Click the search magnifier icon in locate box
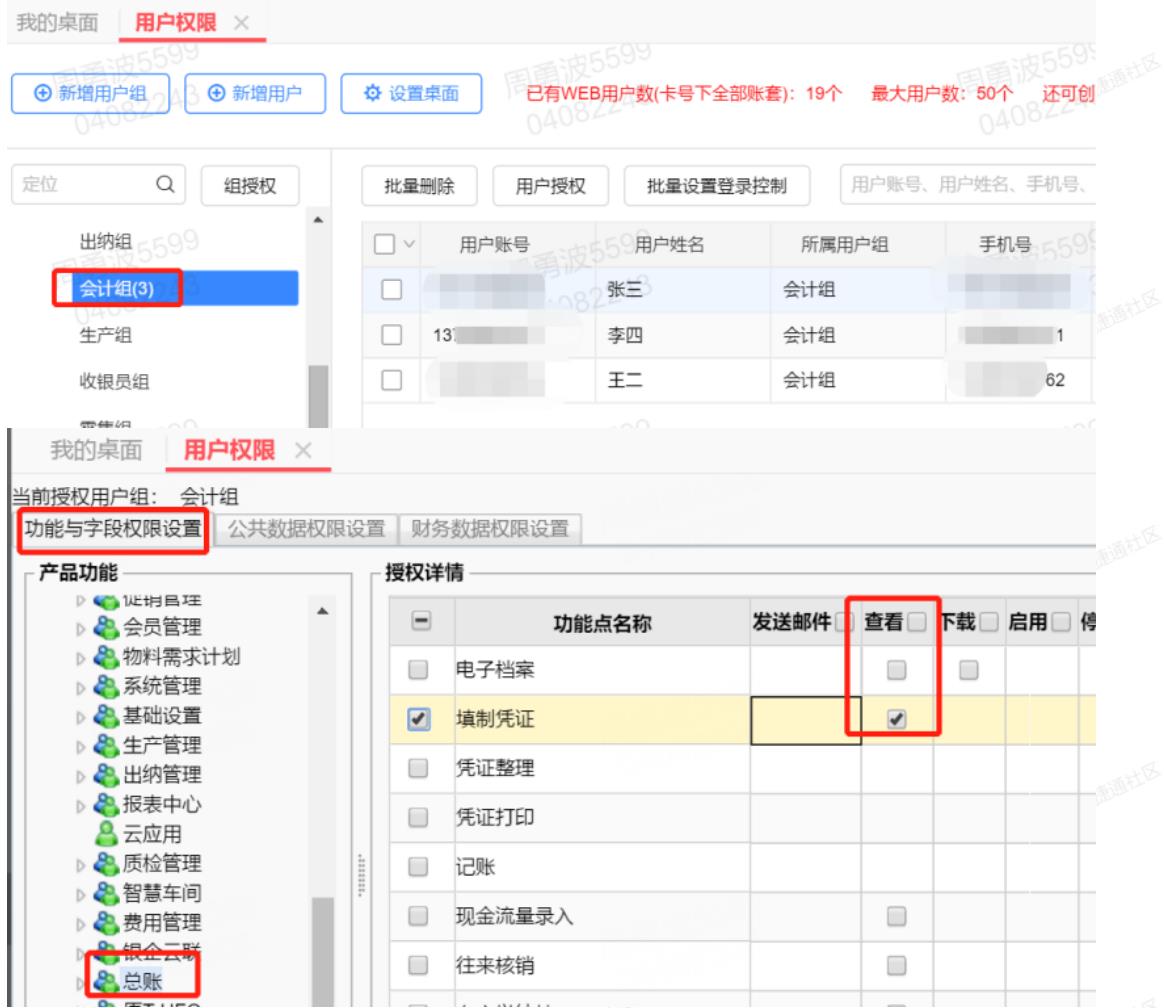The height and width of the screenshot is (1008, 1164). tap(165, 184)
